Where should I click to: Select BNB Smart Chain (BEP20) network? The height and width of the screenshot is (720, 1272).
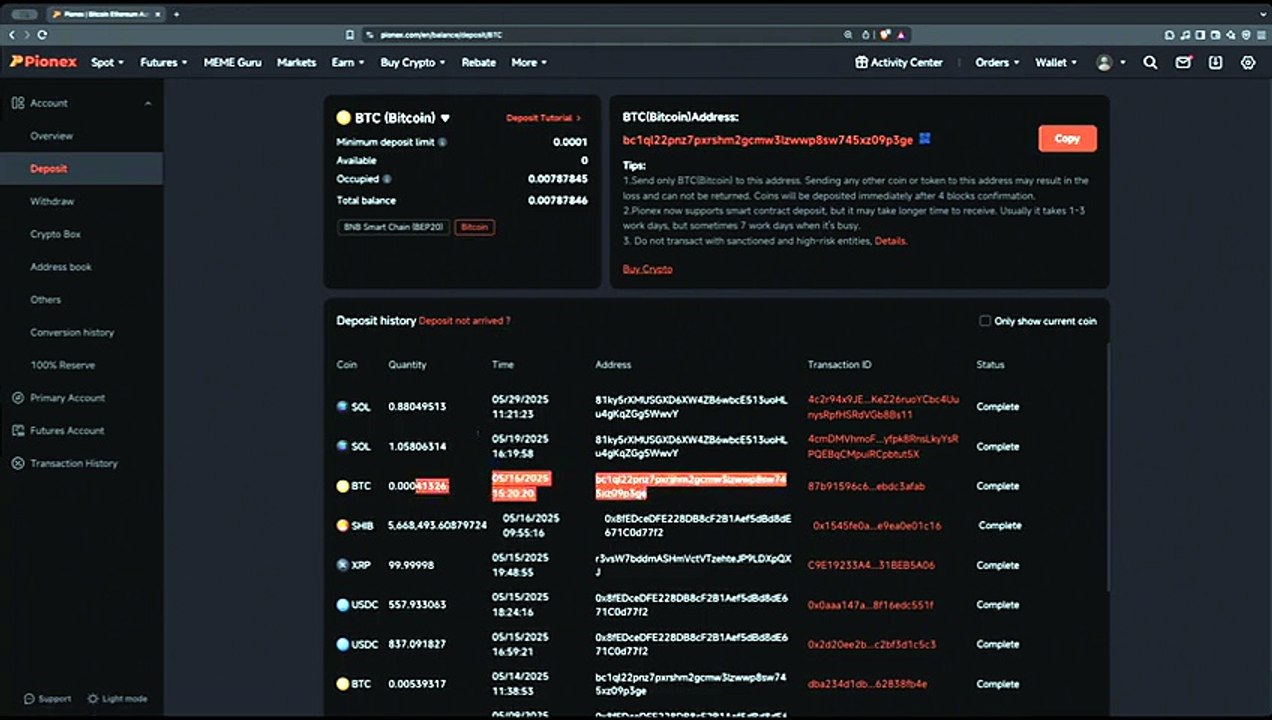click(393, 227)
